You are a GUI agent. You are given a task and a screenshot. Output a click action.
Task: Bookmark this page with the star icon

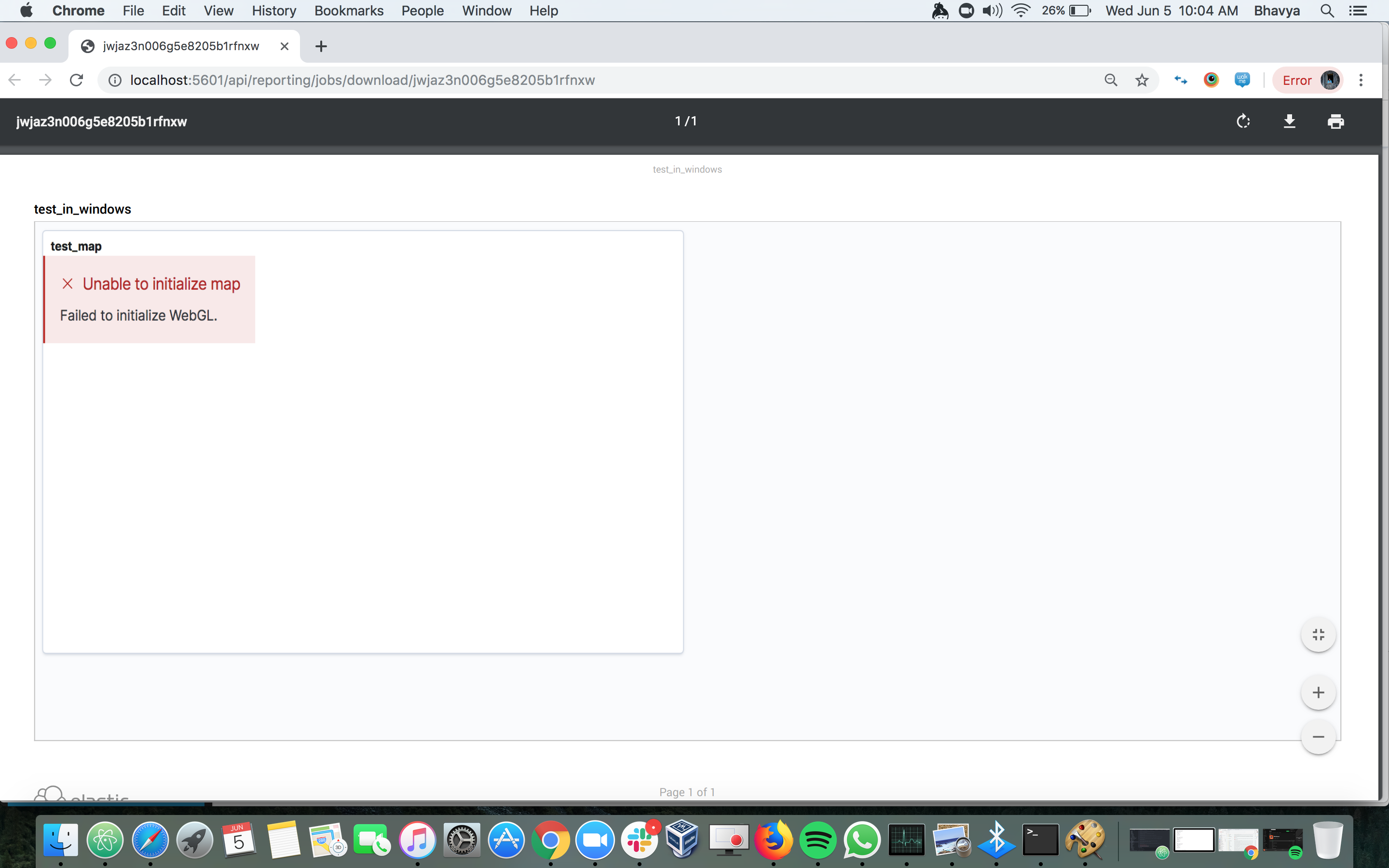click(1142, 81)
